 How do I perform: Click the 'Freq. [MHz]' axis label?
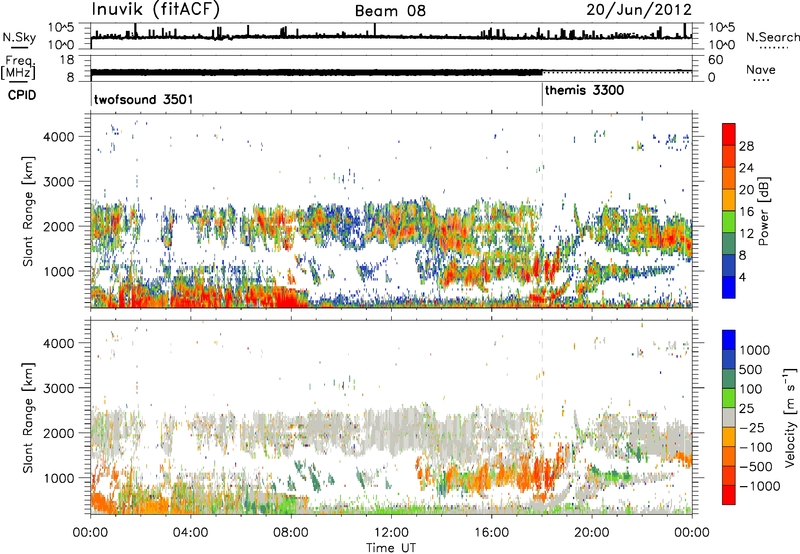pos(18,67)
